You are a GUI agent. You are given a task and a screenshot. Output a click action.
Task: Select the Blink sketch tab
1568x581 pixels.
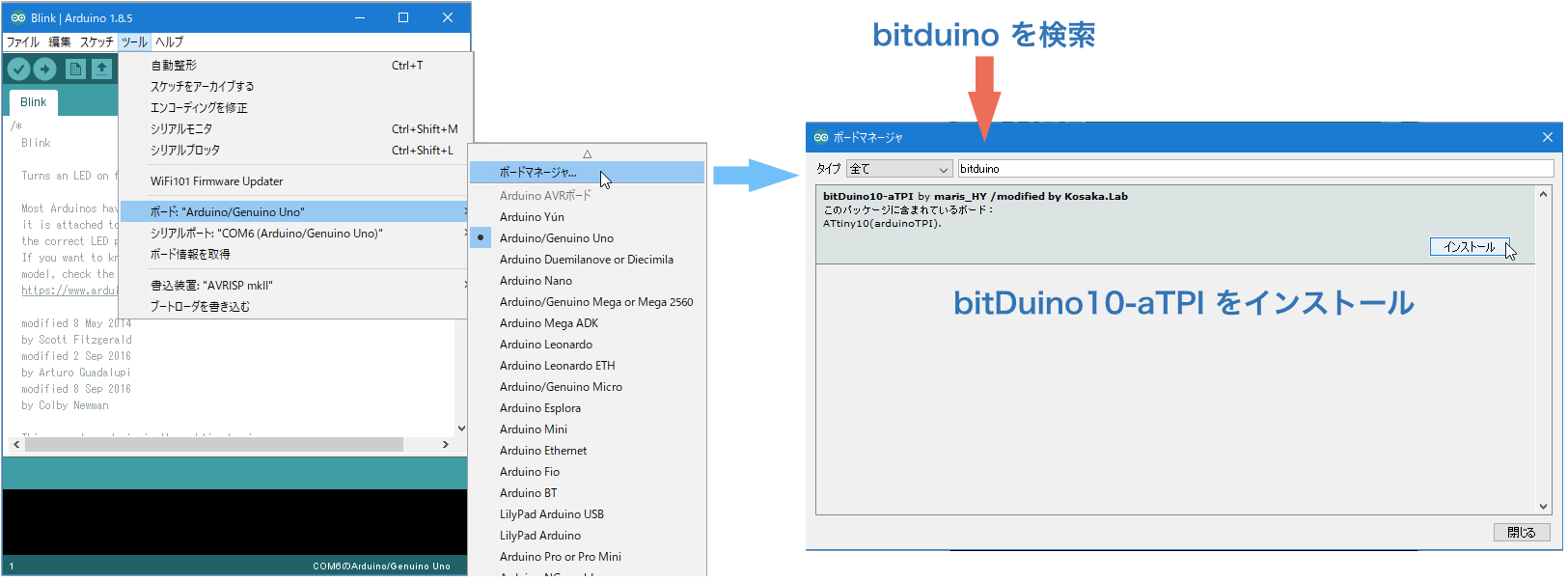tap(34, 102)
